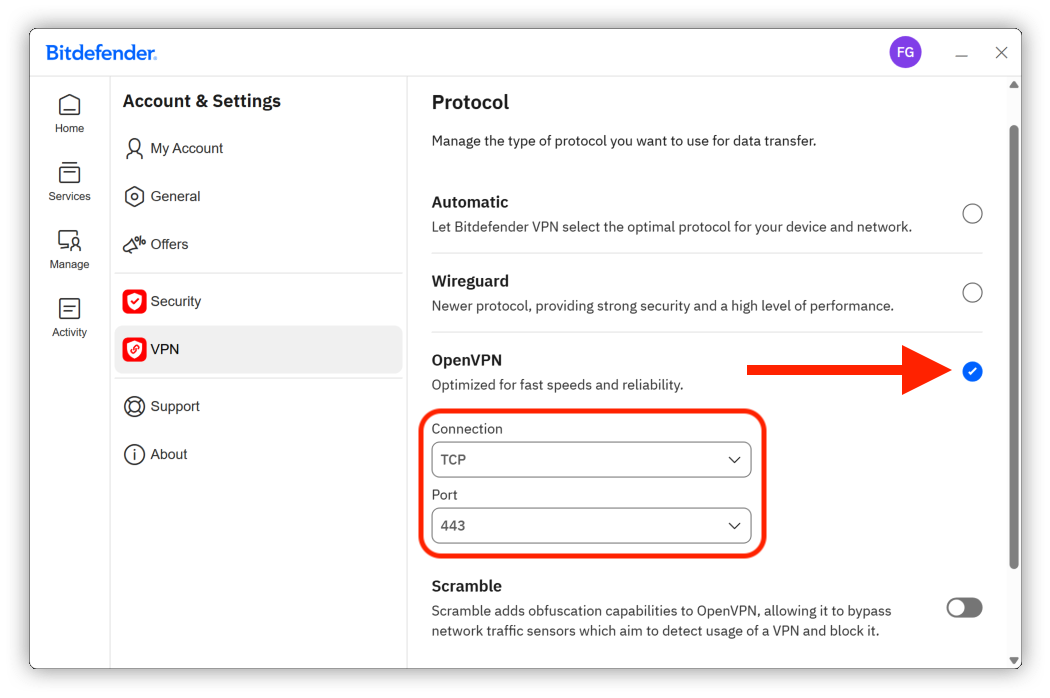Toggle the Scramble switch on

point(964,608)
